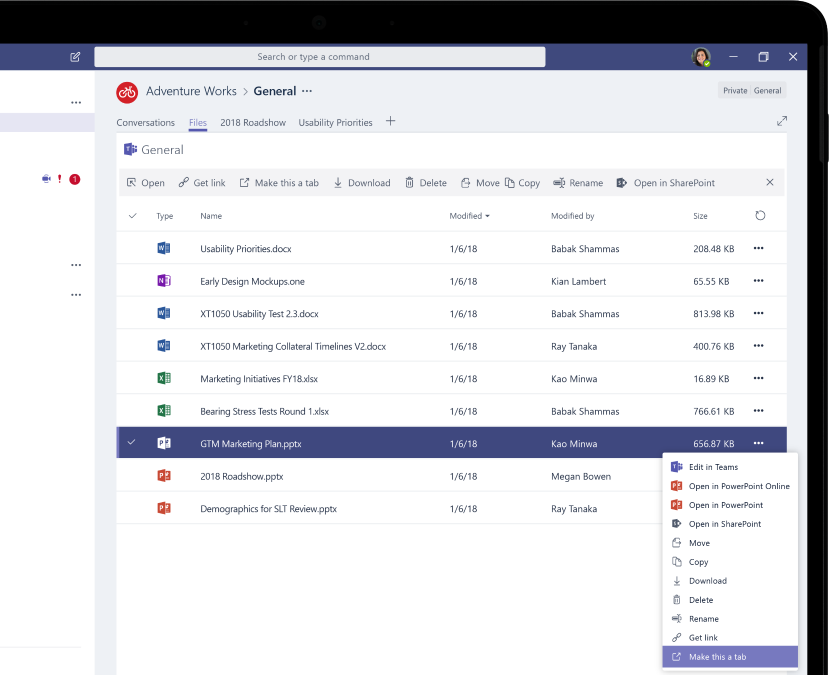This screenshot has width=830, height=675.
Task: Choose Open in SharePoint from context menu
Action: [730, 524]
